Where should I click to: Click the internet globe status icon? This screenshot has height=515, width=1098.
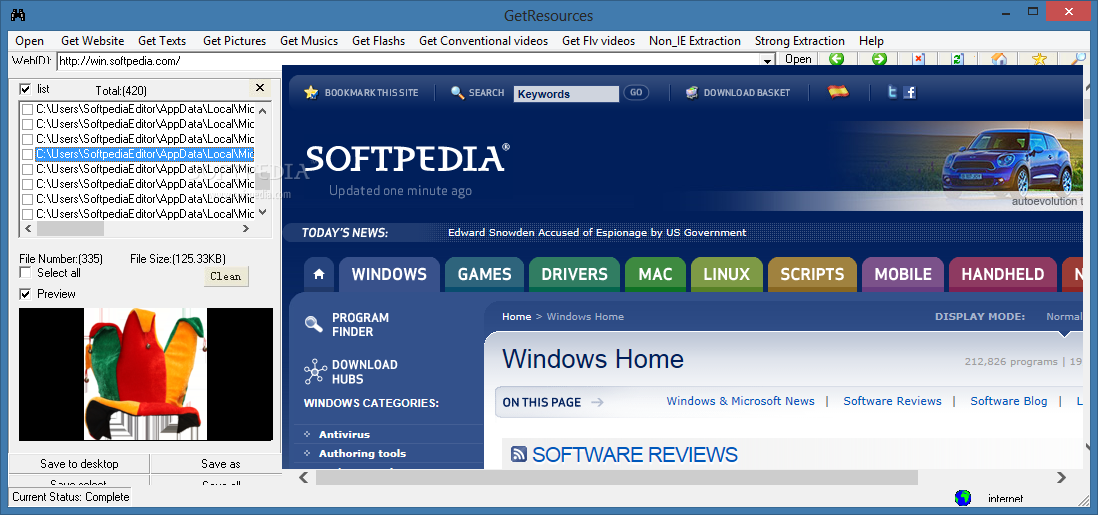coord(963,497)
